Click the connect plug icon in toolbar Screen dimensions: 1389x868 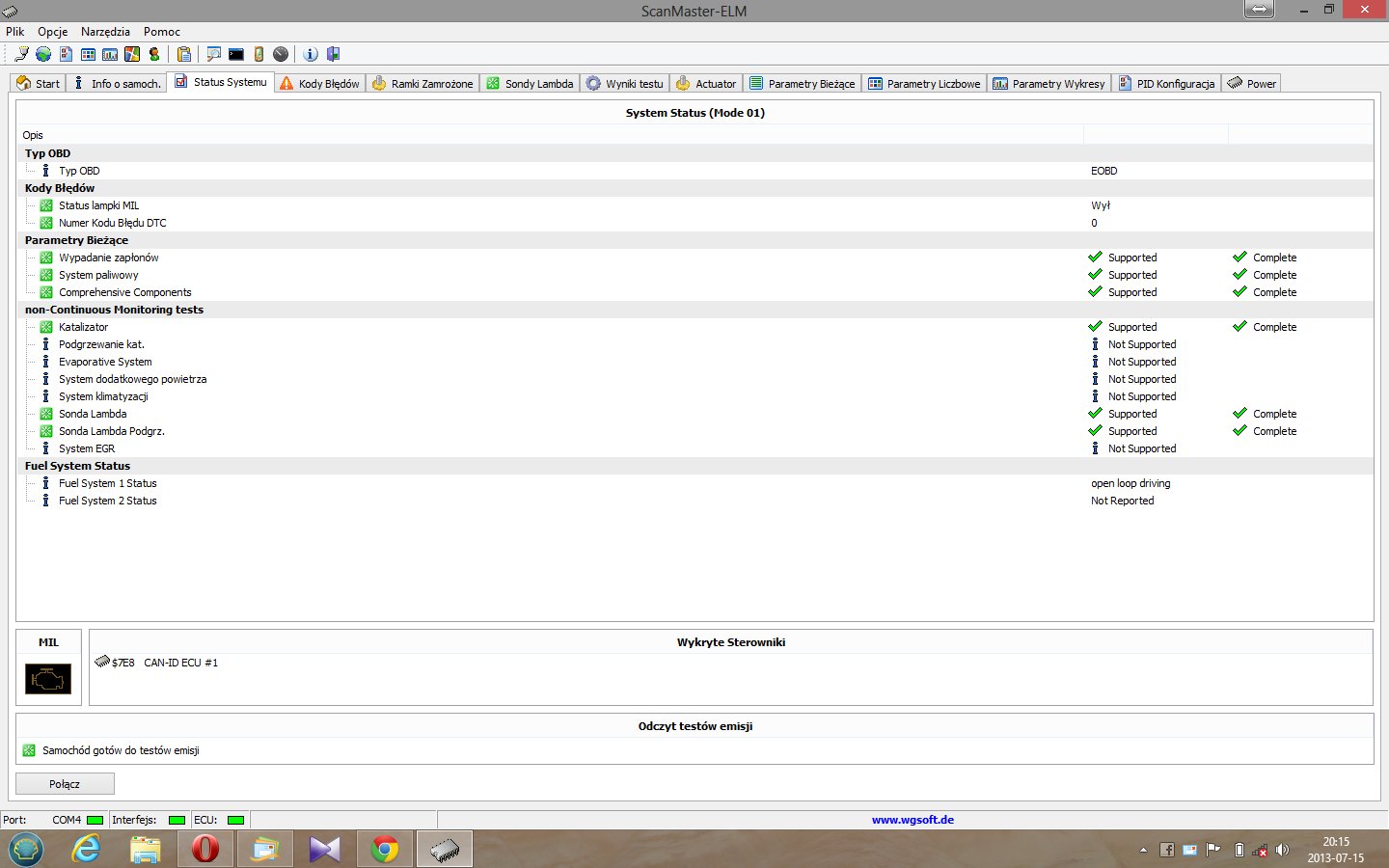[21, 54]
